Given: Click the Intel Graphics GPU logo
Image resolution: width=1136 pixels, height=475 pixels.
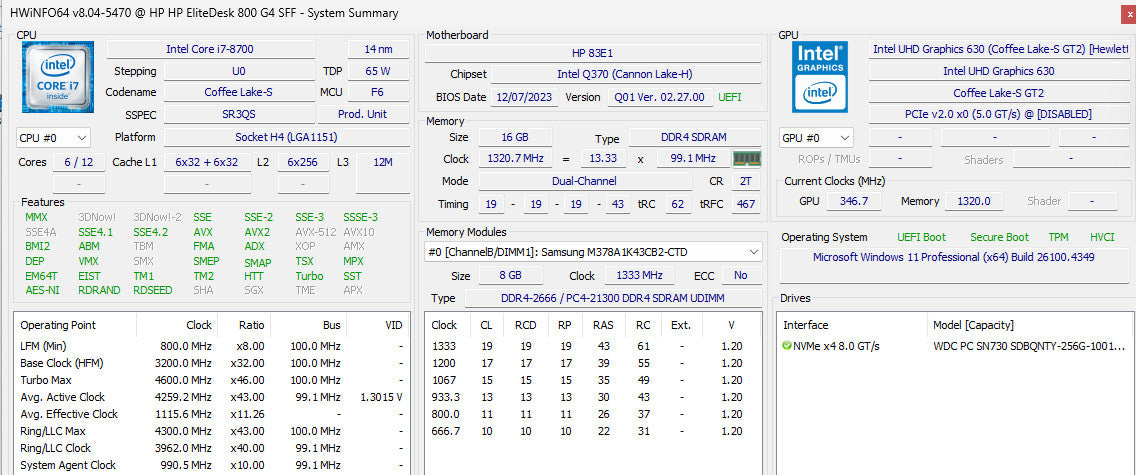Looking at the screenshot, I should pos(819,76).
